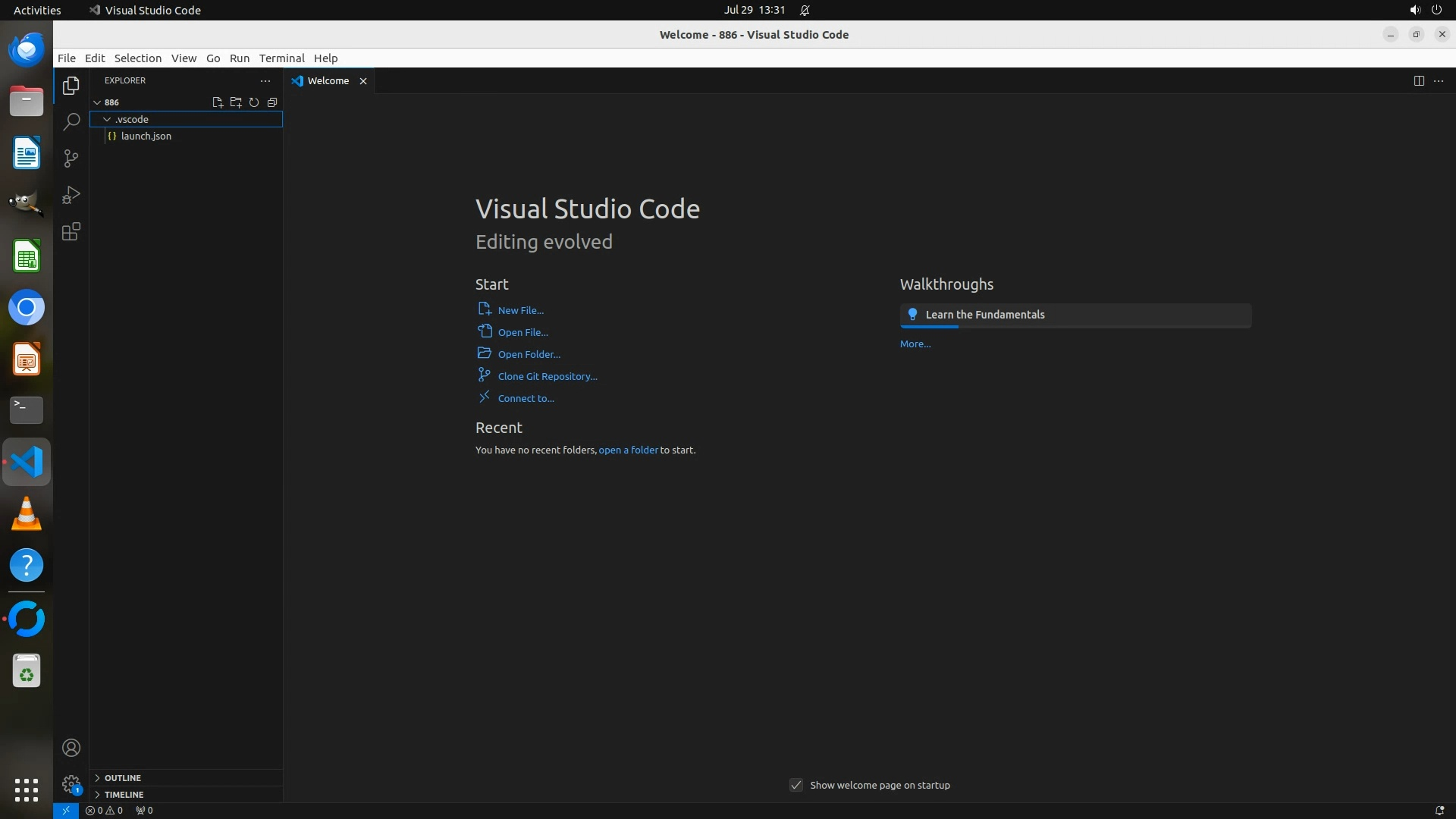The width and height of the screenshot is (1456, 819).
Task: Open Learn the Fundamentals walkthrough
Action: (984, 315)
